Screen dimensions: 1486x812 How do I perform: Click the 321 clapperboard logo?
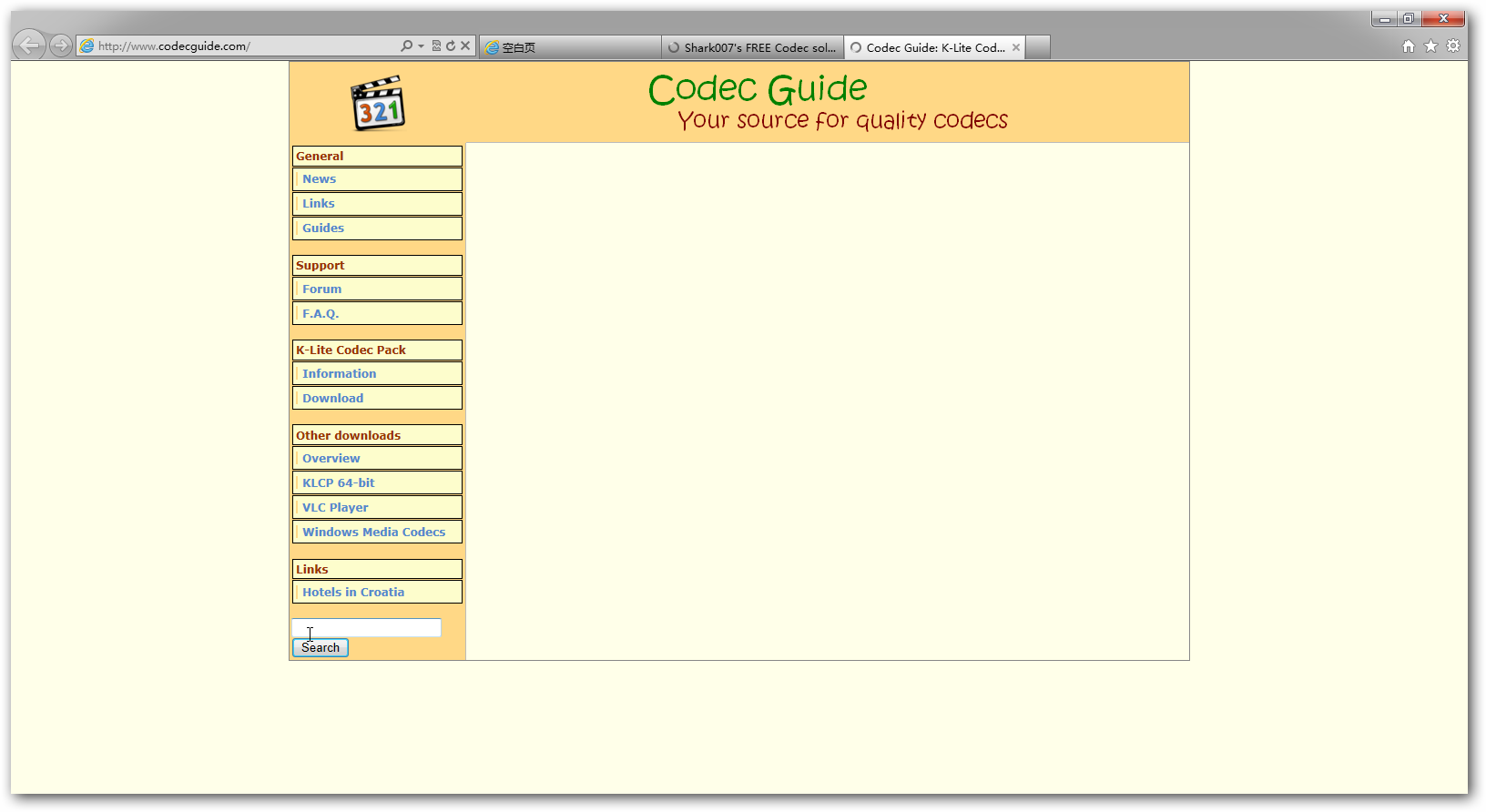[378, 103]
